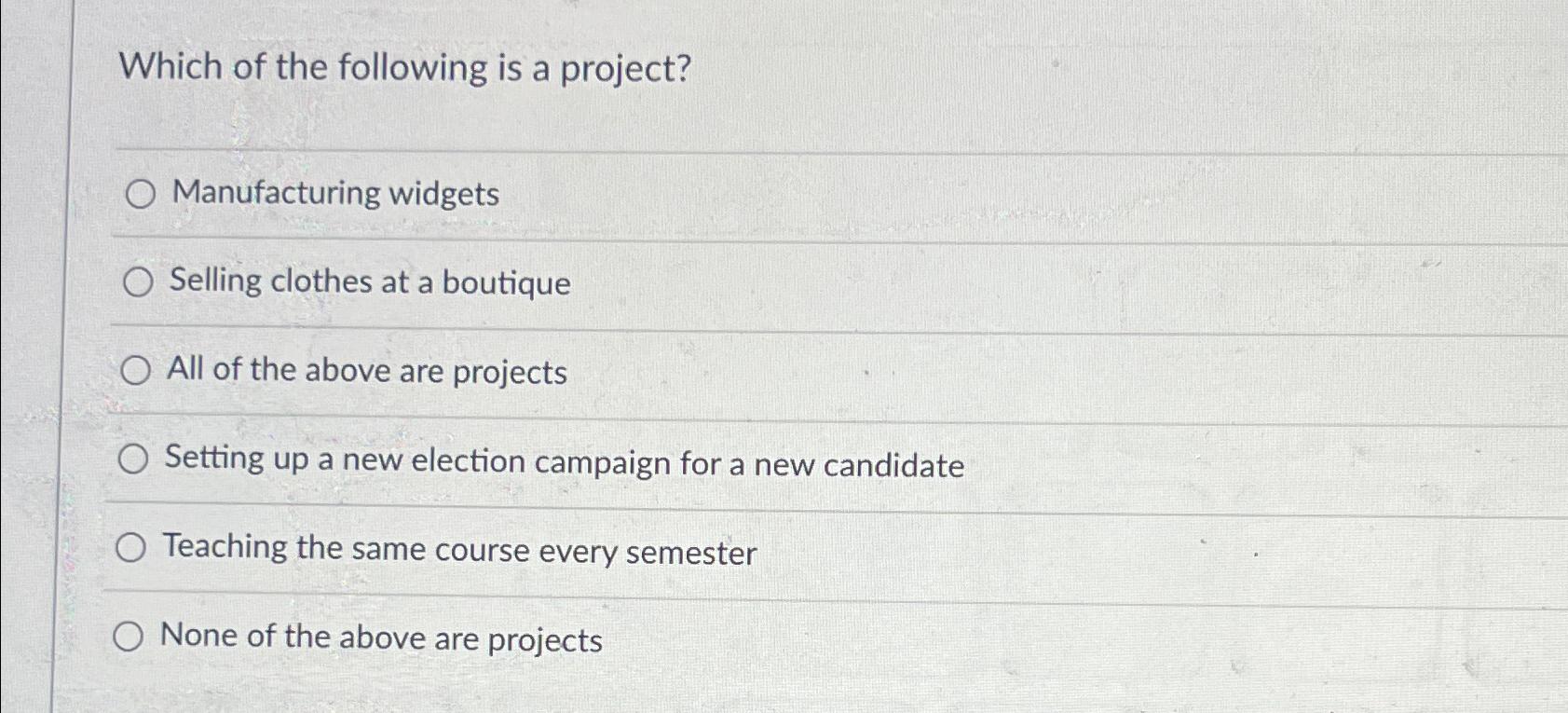Choose the 'Selling clothes at a boutique' radio button
This screenshot has height=713, width=1568.
[x=138, y=281]
